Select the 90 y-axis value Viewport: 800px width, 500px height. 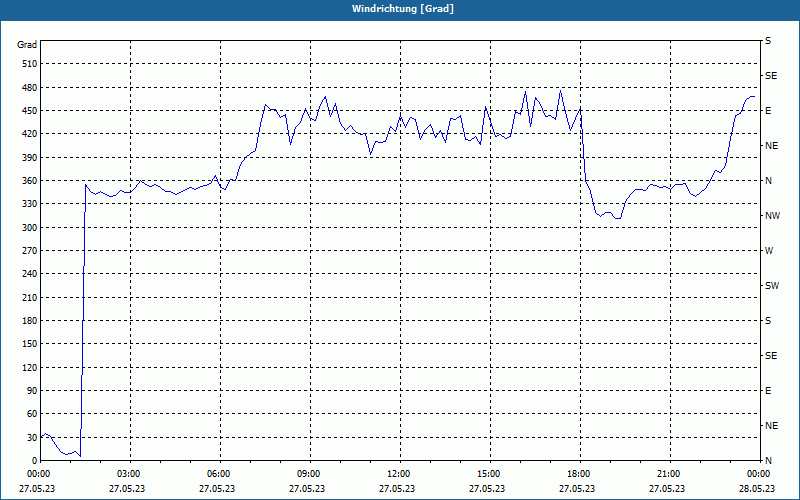tap(32, 391)
